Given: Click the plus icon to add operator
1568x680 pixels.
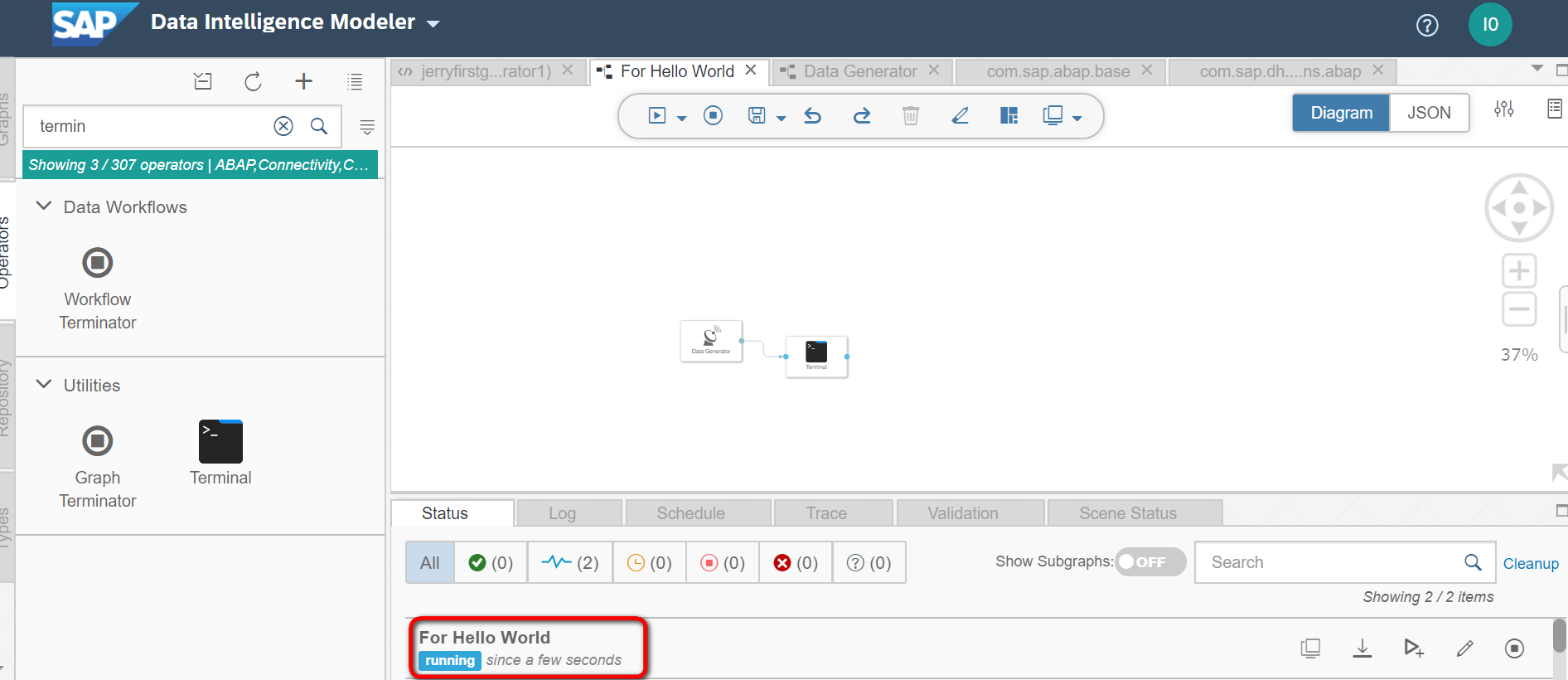Looking at the screenshot, I should click(303, 81).
